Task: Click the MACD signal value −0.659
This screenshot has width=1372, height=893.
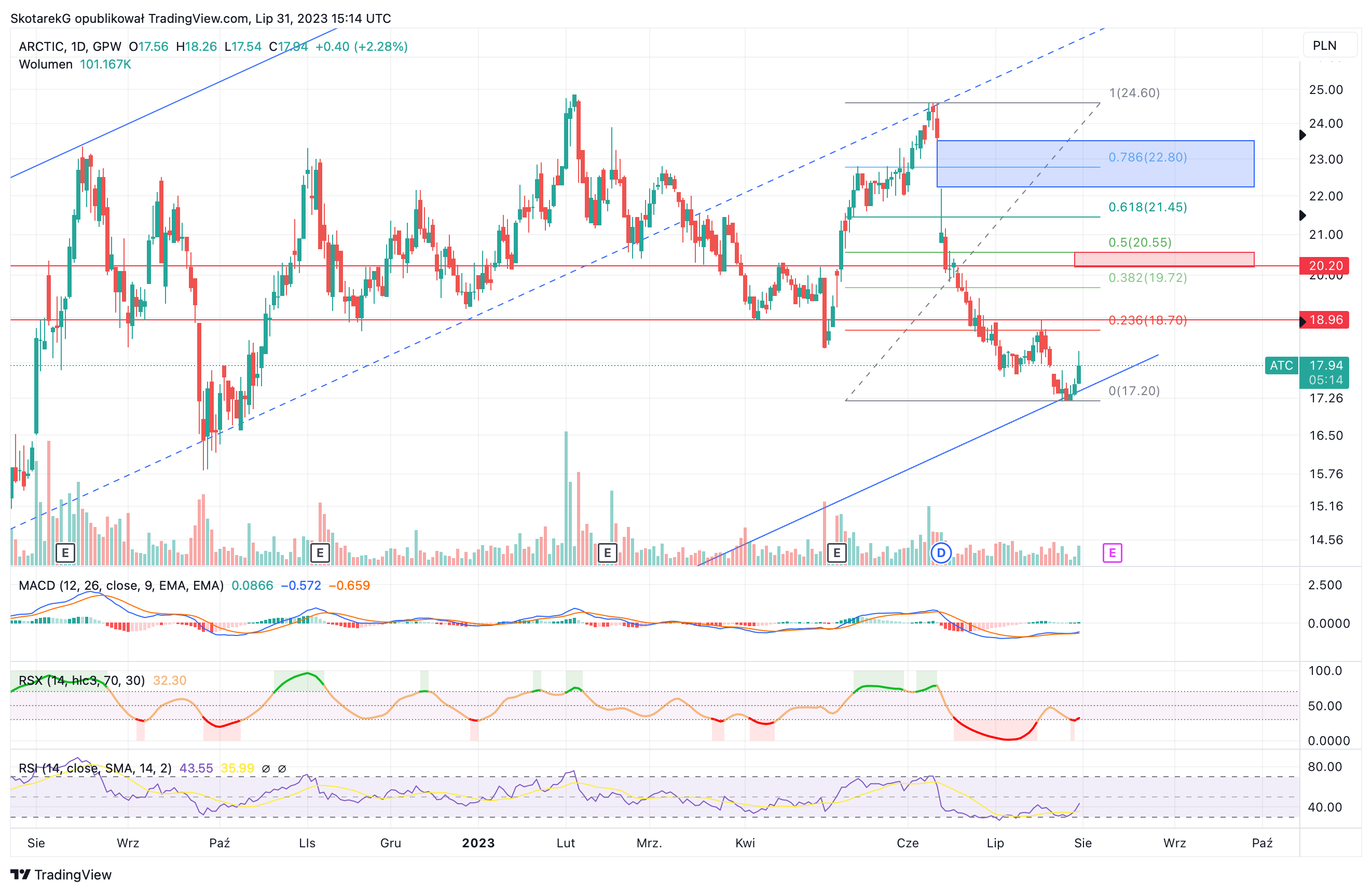Action: coord(349,586)
